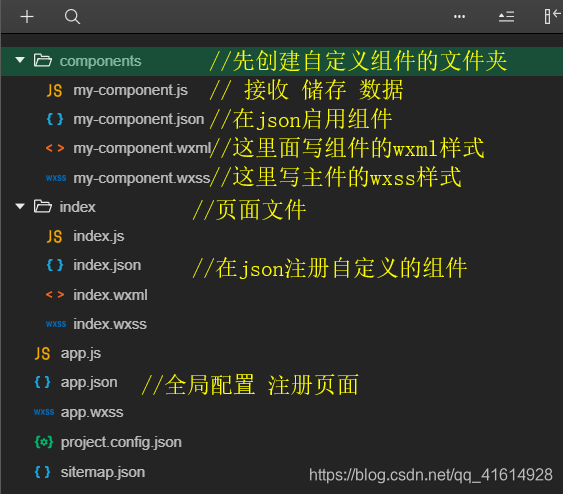Viewport: 563px width, 494px height.
Task: Open my-component.json file
Action: (x=139, y=119)
